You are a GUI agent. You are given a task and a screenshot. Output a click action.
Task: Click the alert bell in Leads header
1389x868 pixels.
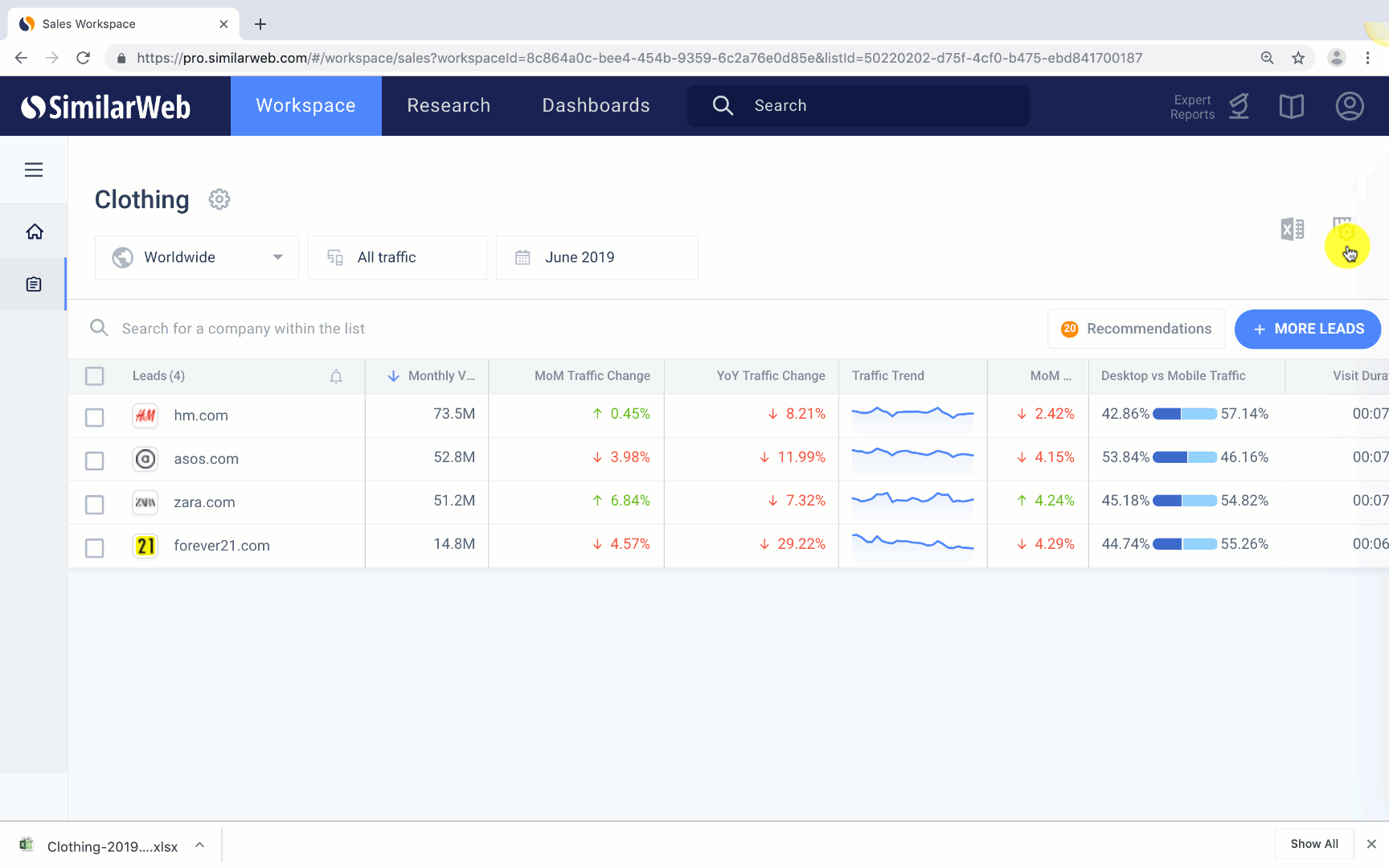(x=336, y=376)
